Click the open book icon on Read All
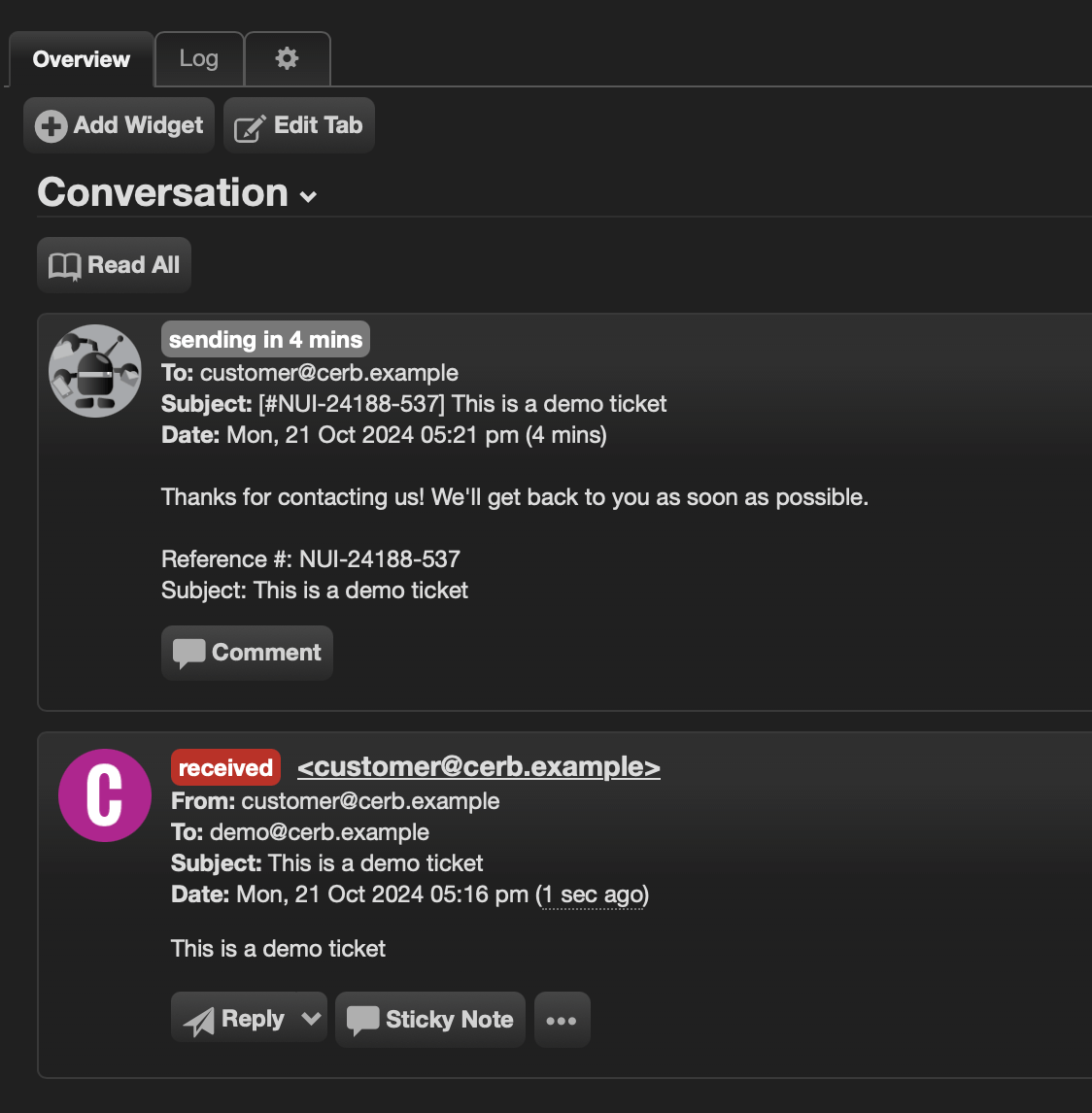The height and width of the screenshot is (1113, 1092). (x=65, y=266)
